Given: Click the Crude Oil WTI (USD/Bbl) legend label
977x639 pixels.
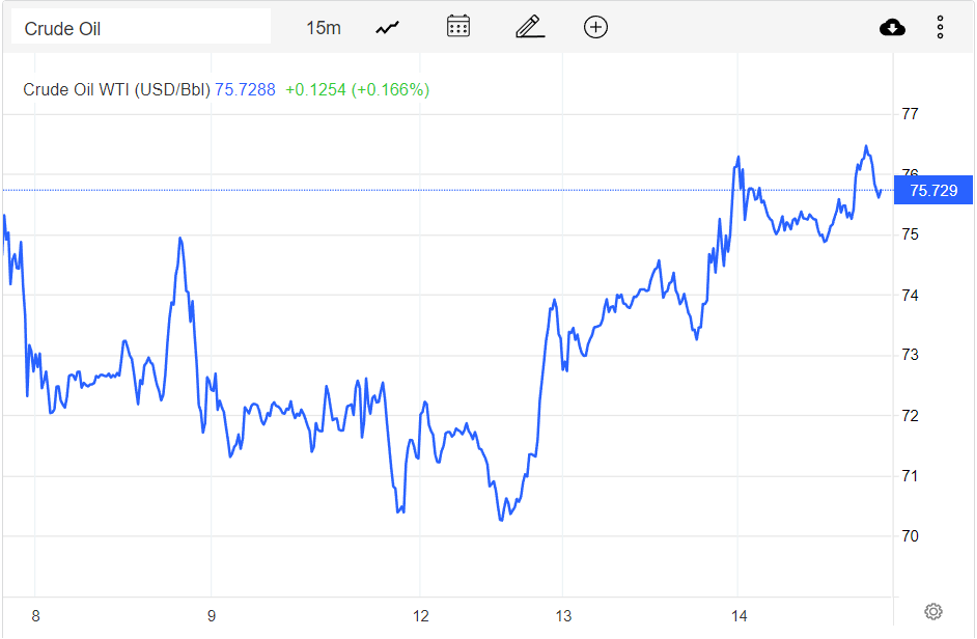Looking at the screenshot, I should [x=117, y=90].
